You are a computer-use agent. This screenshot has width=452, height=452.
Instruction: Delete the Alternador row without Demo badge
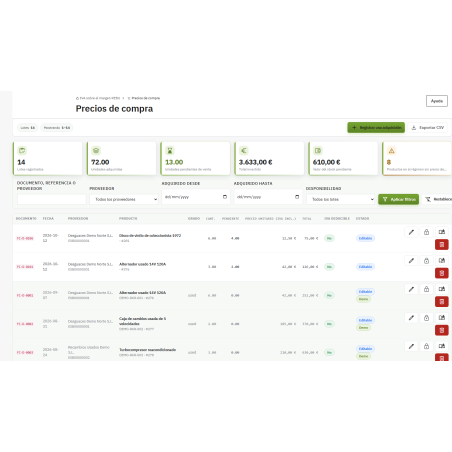point(442,273)
